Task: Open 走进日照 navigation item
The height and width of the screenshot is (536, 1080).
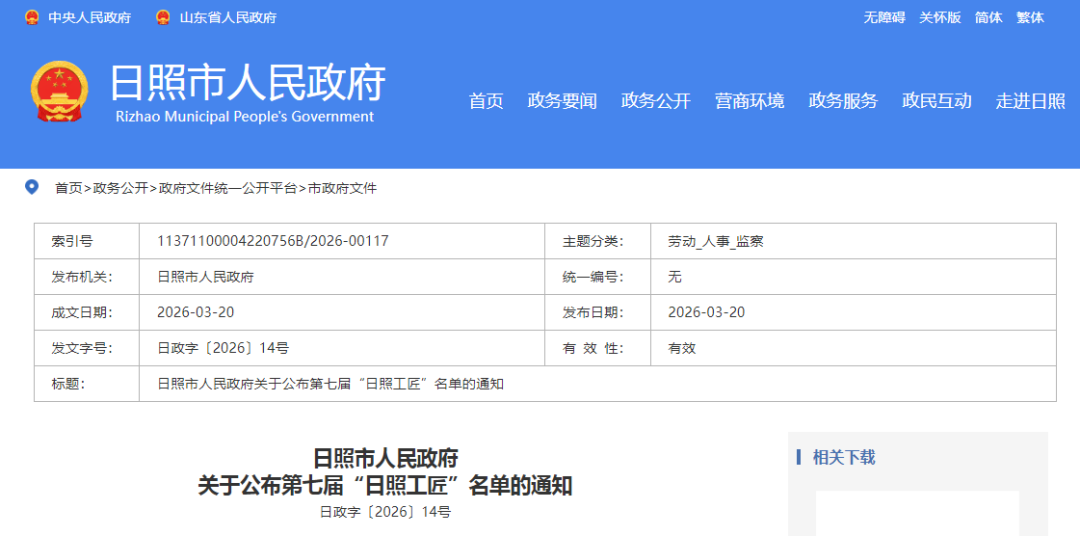Action: pyautogui.click(x=1030, y=101)
